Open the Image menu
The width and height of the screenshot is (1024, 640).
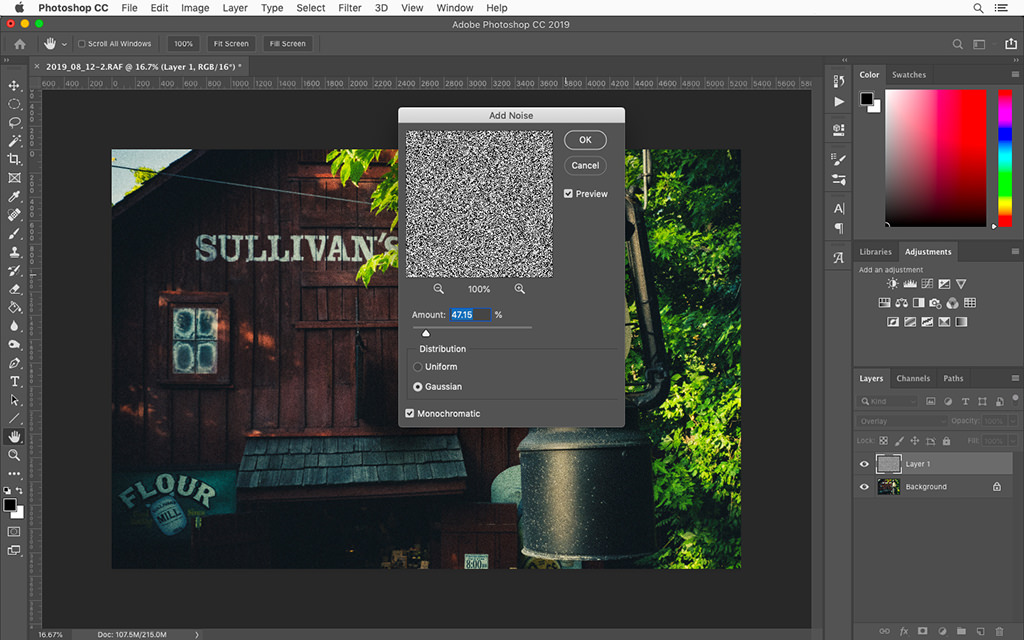(195, 8)
